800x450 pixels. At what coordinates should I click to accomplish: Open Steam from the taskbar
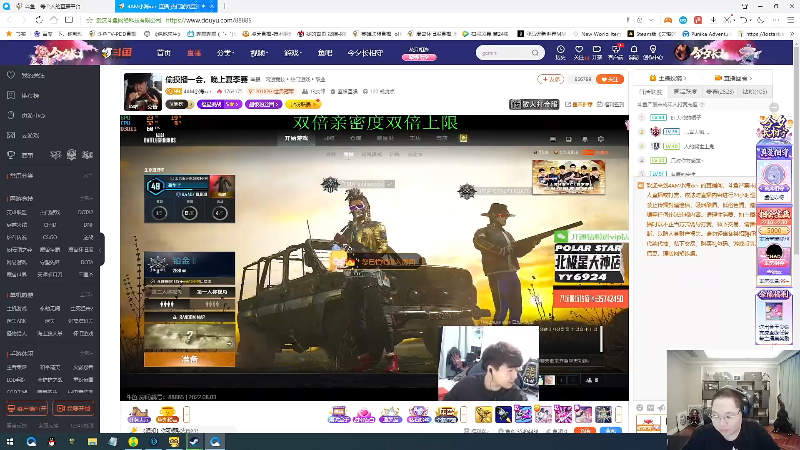tap(194, 441)
